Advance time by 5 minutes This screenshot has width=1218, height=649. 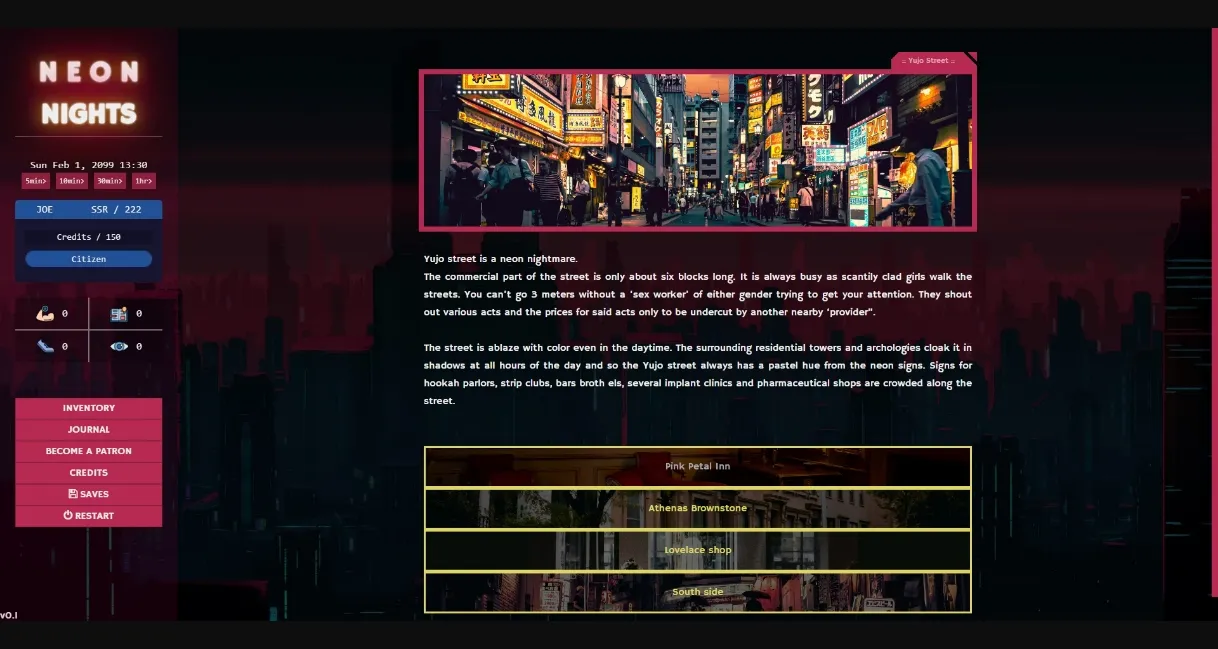click(34, 180)
